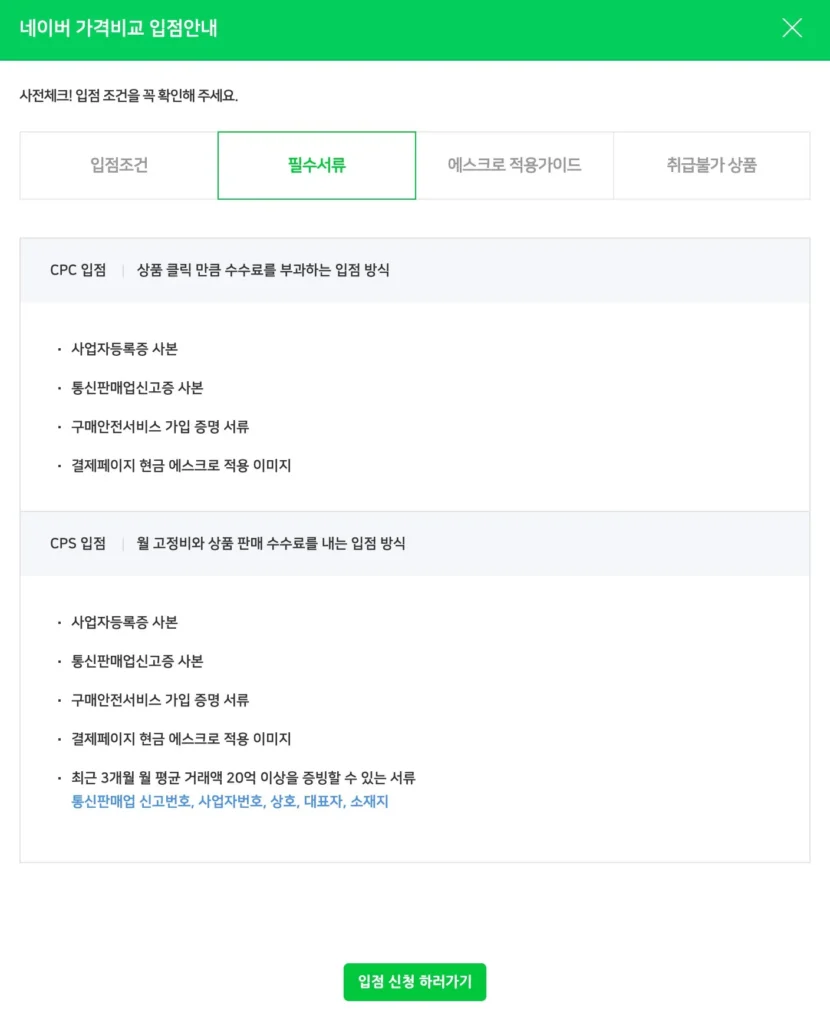View the 취급불가 상품 tab
830x1024 pixels.
coord(712,165)
